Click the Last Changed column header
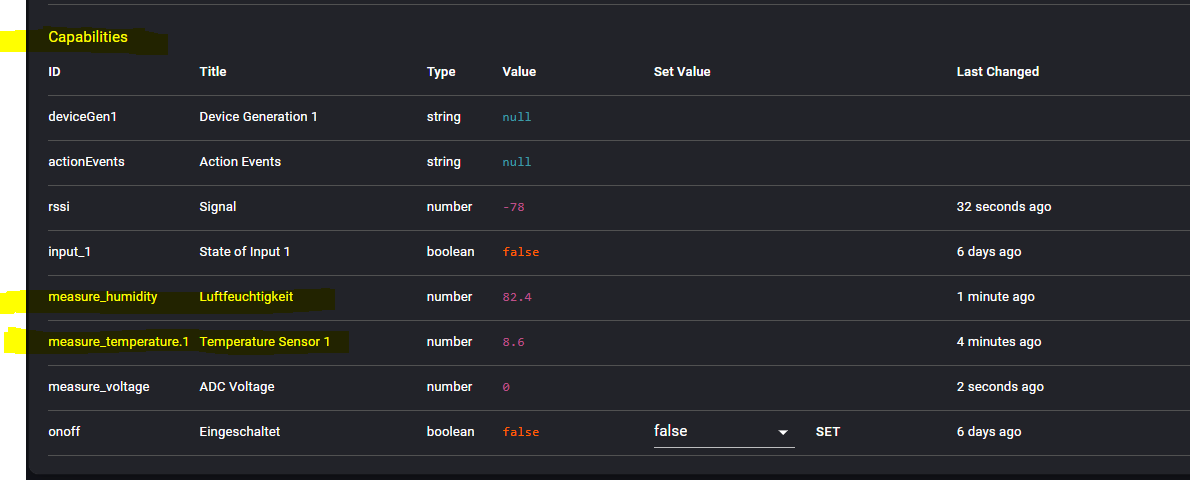1190x480 pixels. (997, 72)
